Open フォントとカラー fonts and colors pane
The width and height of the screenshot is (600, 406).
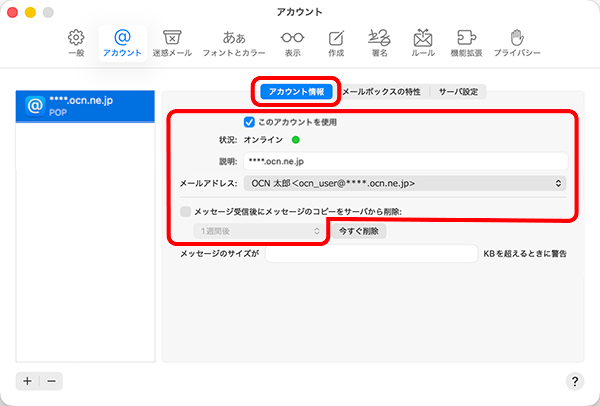pos(234,42)
